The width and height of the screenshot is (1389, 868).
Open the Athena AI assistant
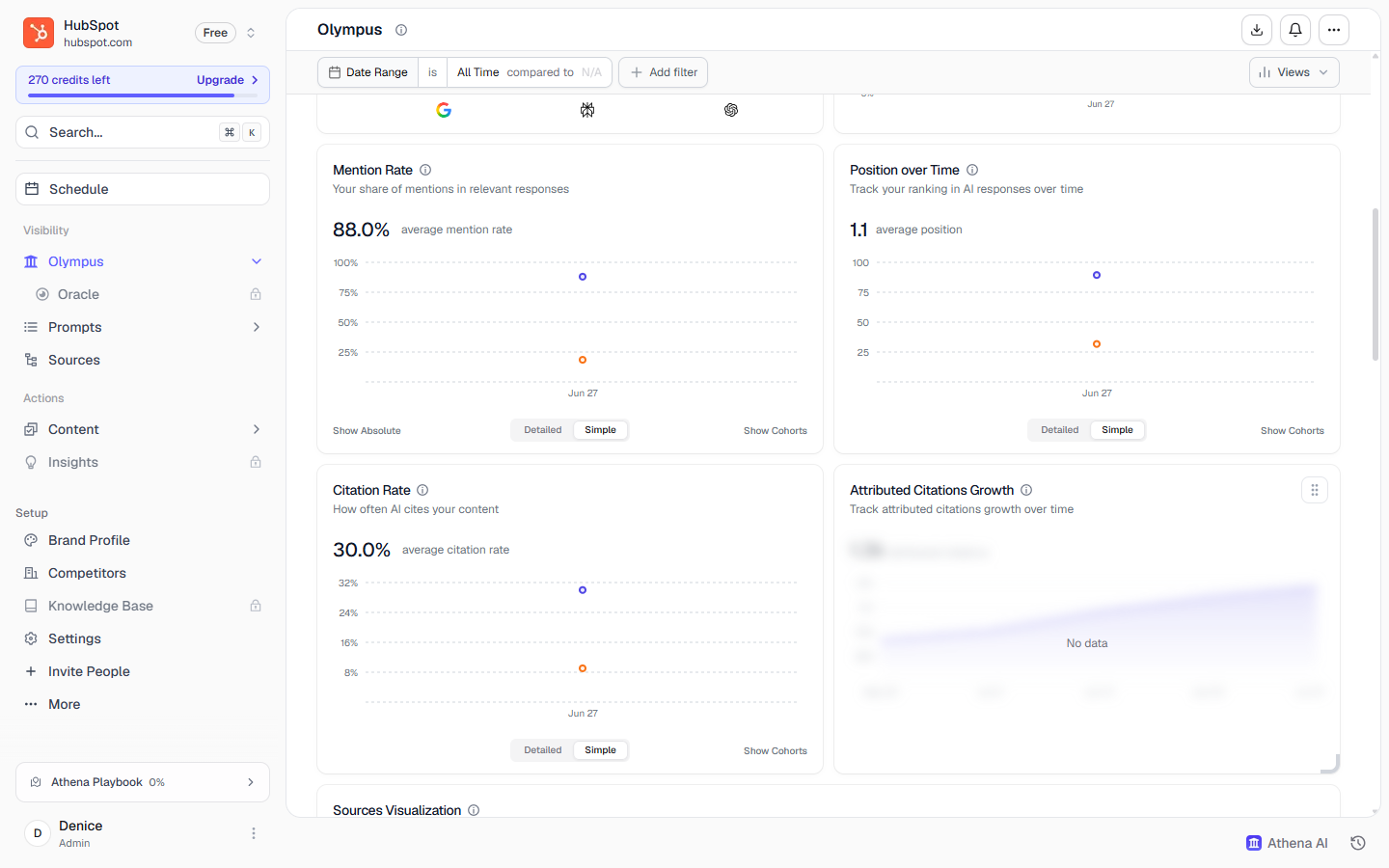click(1287, 843)
